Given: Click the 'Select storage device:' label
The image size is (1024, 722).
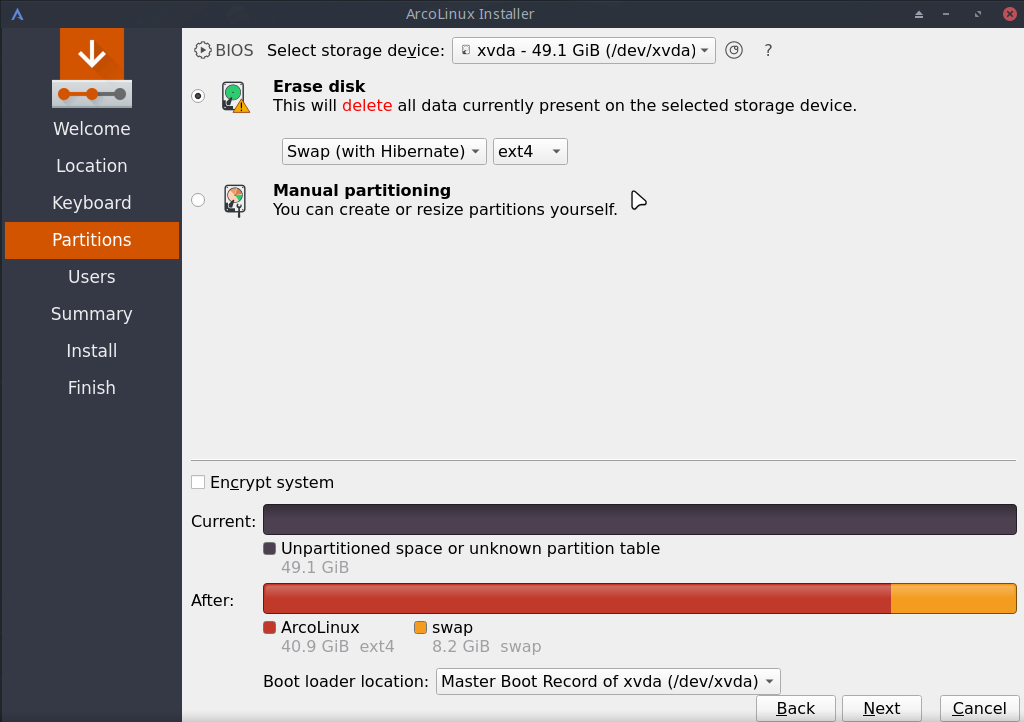Looking at the screenshot, I should pos(356,50).
